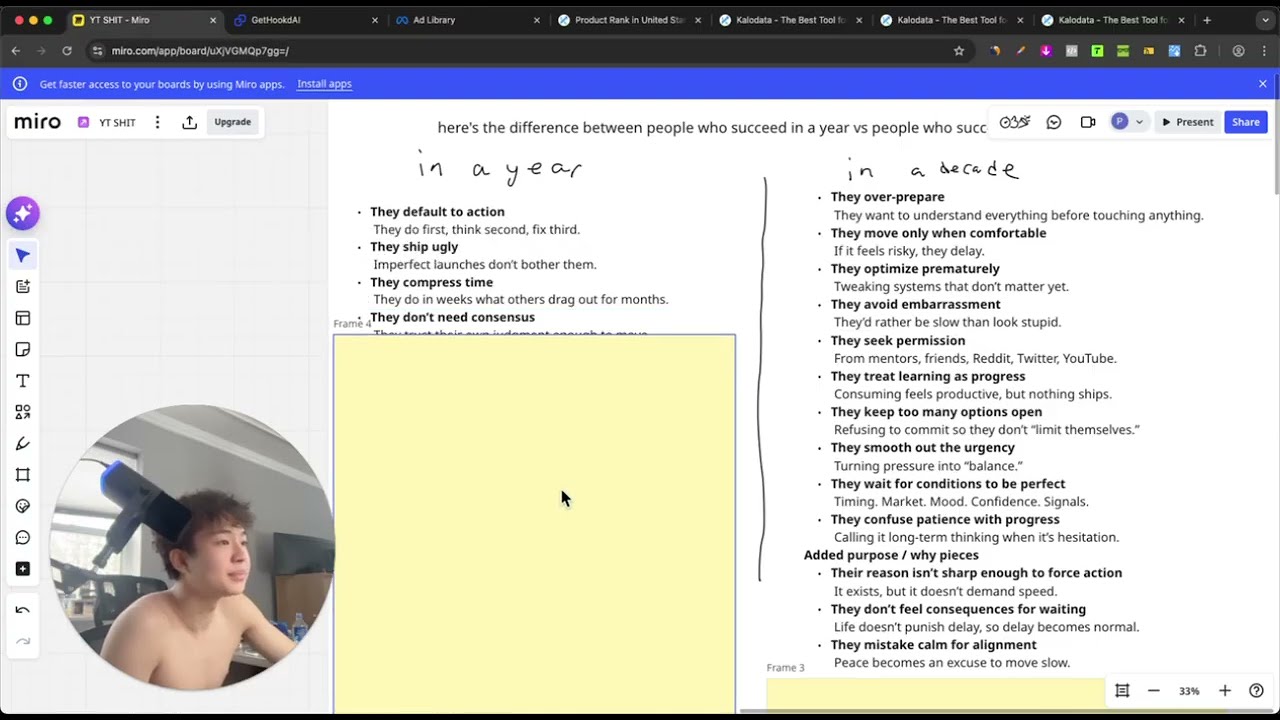Select the pen drawing tool
Image resolution: width=1280 pixels, height=720 pixels.
(x=22, y=443)
